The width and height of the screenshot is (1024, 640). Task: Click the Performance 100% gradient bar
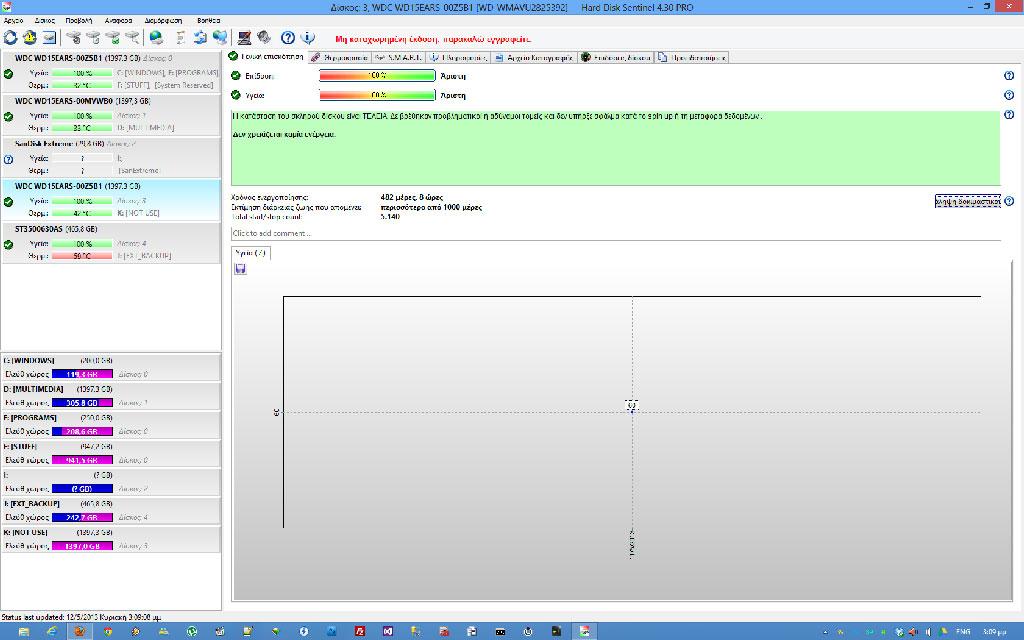coord(377,76)
